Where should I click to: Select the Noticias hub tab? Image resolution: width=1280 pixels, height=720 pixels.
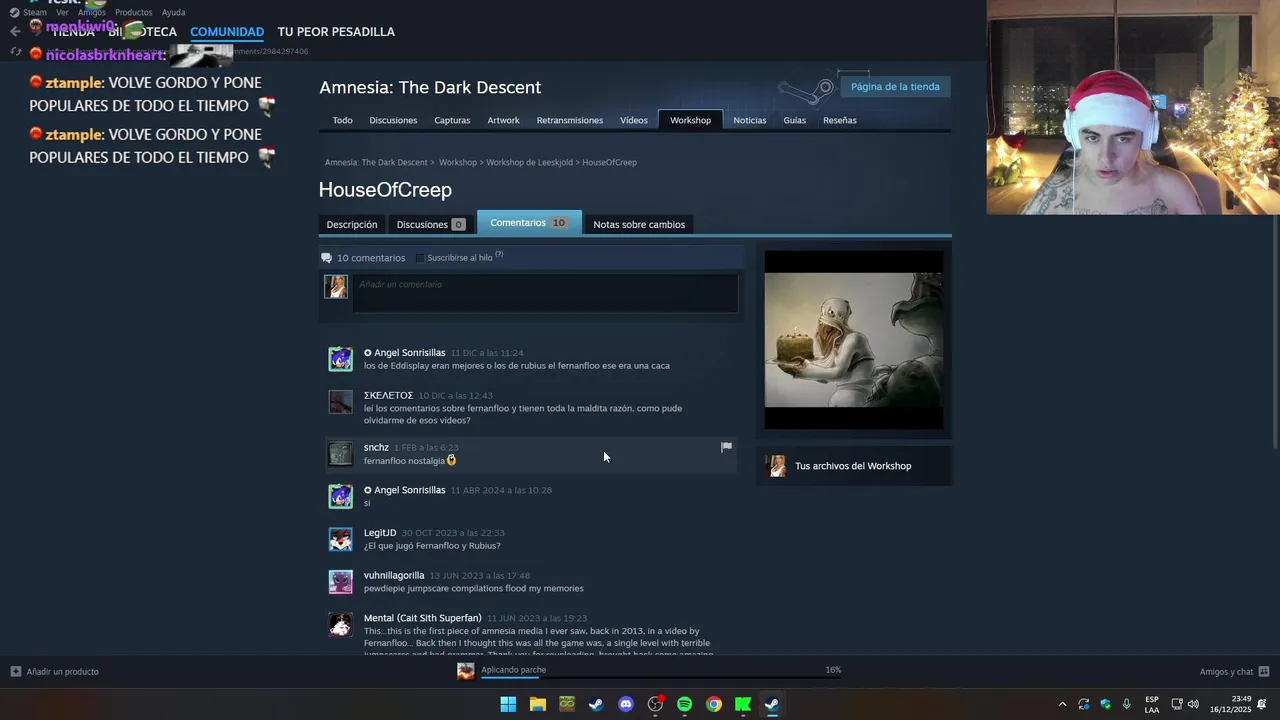click(x=750, y=120)
